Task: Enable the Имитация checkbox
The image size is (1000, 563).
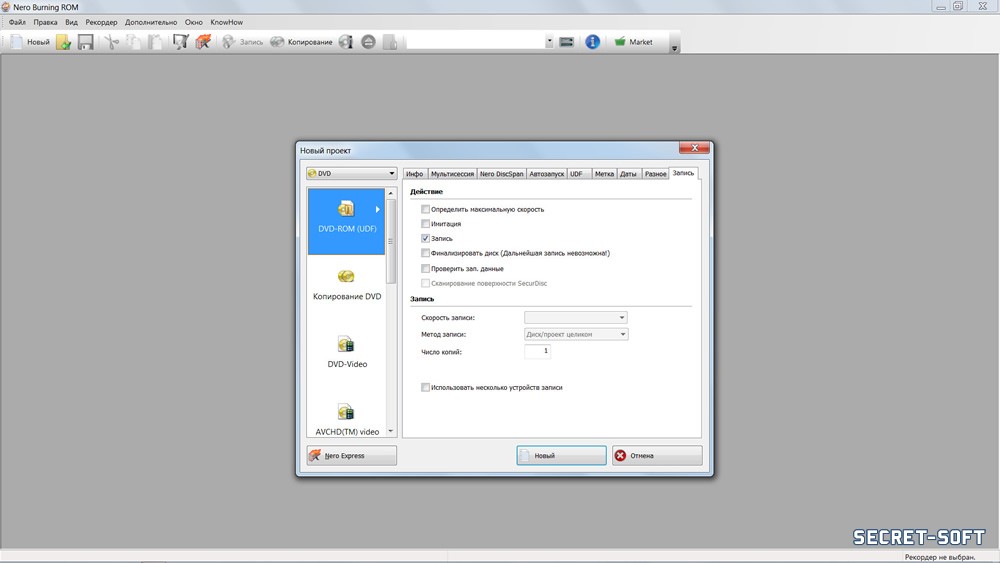Action: 425,224
